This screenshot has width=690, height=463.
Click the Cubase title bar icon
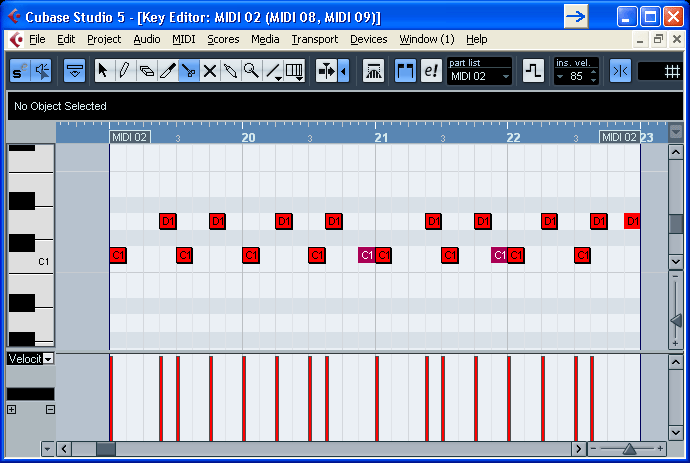(x=15, y=17)
